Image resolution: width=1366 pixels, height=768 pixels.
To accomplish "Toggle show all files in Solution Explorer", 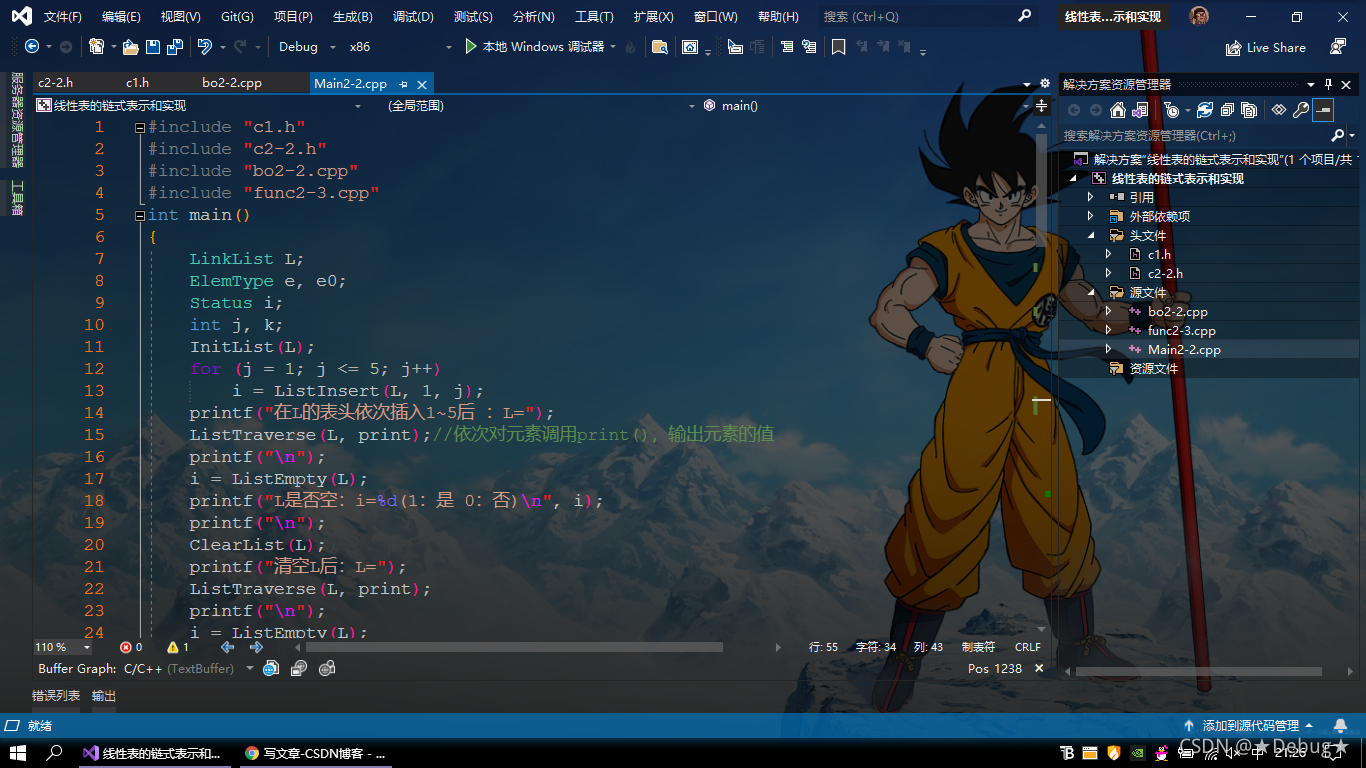I will [x=1249, y=110].
